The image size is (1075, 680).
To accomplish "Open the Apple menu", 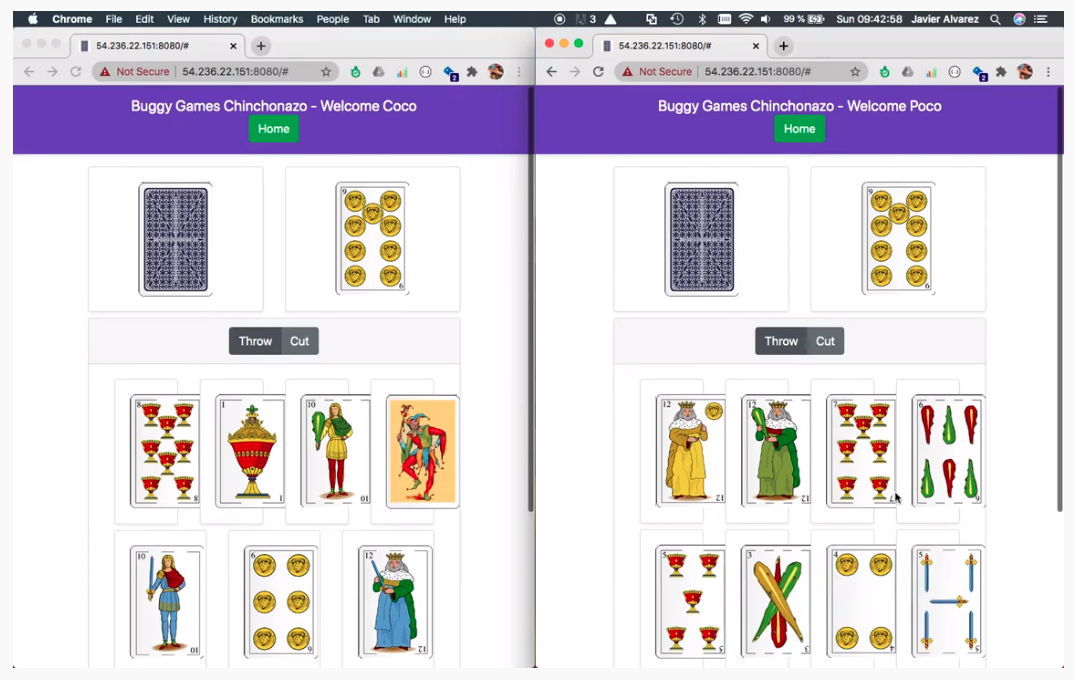I will (32, 19).
